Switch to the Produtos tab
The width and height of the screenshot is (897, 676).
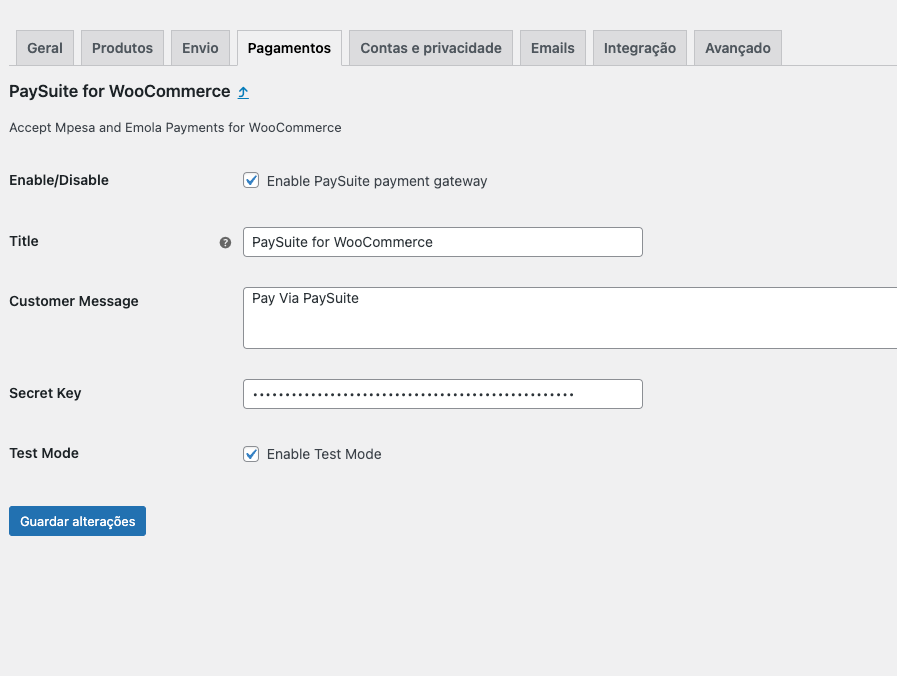(x=122, y=48)
